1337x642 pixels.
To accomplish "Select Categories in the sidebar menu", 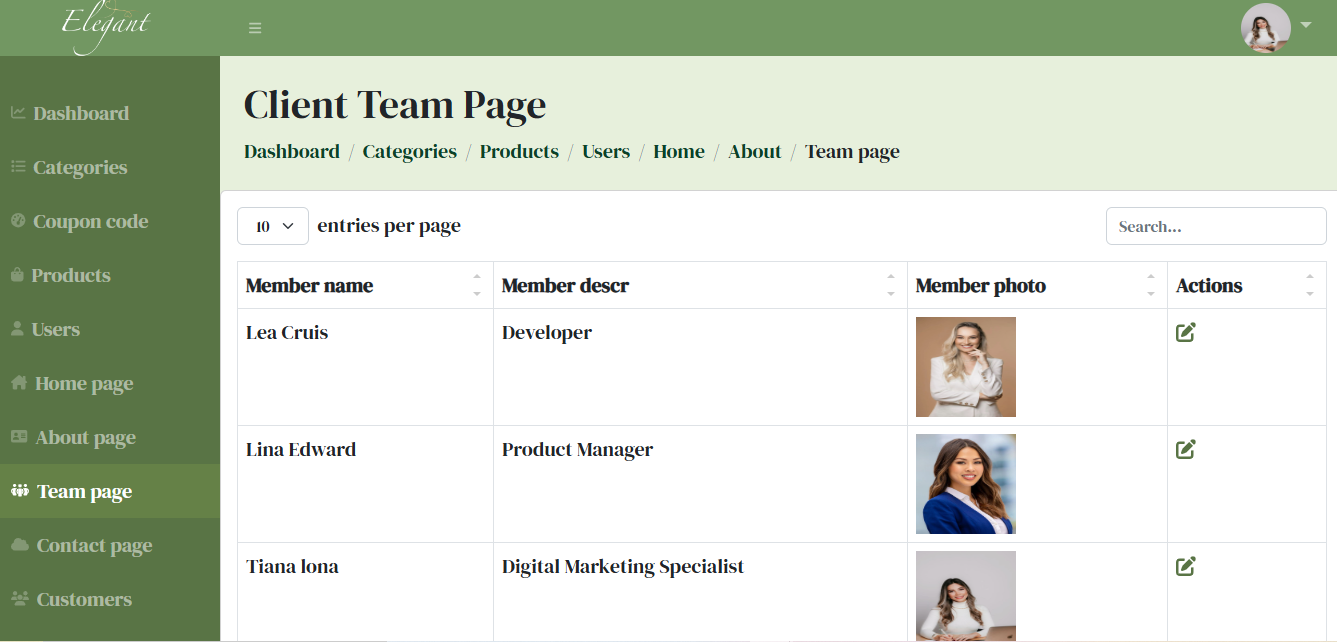I will [x=80, y=167].
